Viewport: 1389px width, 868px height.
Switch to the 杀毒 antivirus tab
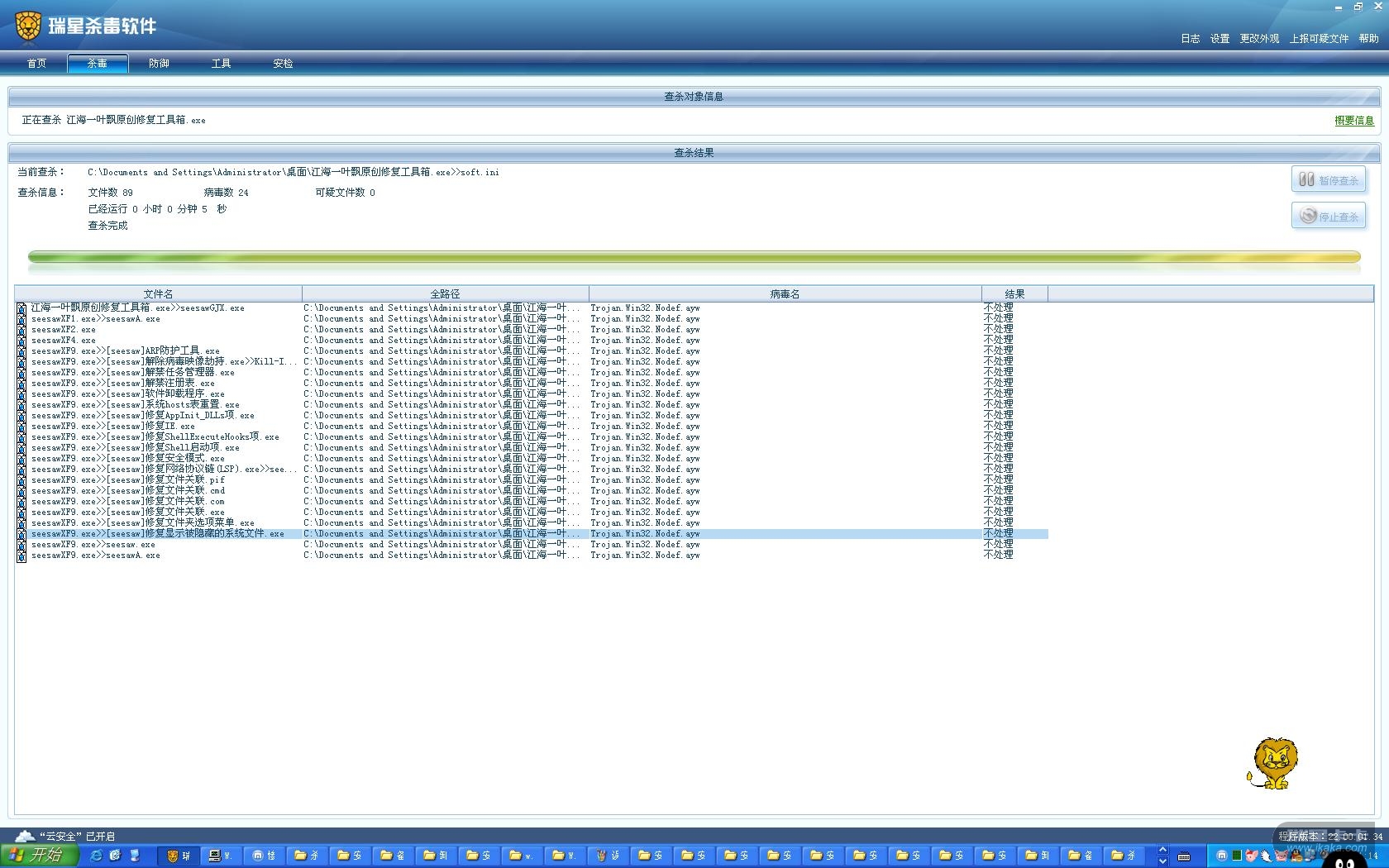pos(98,64)
